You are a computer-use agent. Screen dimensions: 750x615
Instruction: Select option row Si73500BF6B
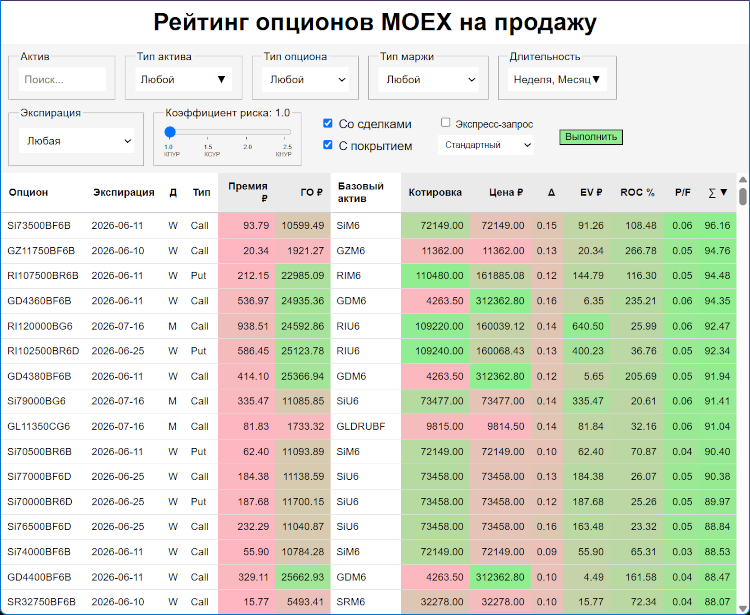[368, 225]
